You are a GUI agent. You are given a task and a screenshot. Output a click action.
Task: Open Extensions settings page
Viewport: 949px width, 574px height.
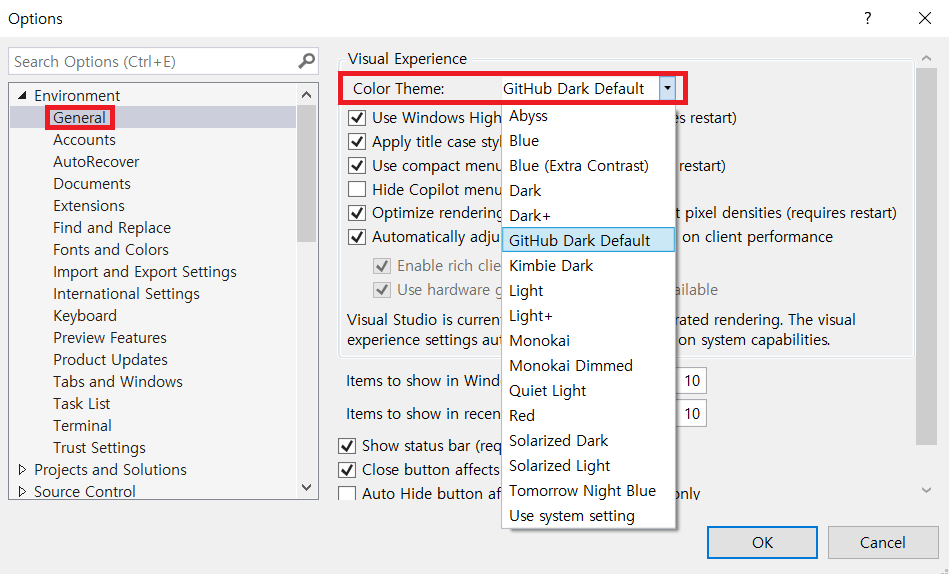[x=89, y=205]
